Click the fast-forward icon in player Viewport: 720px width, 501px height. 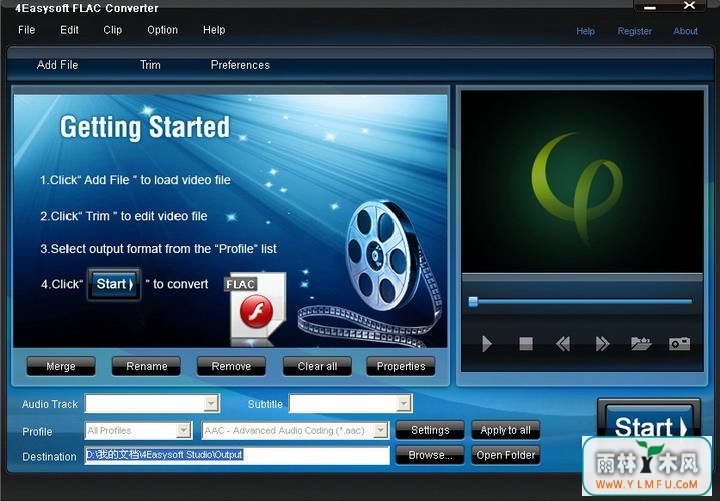point(602,343)
